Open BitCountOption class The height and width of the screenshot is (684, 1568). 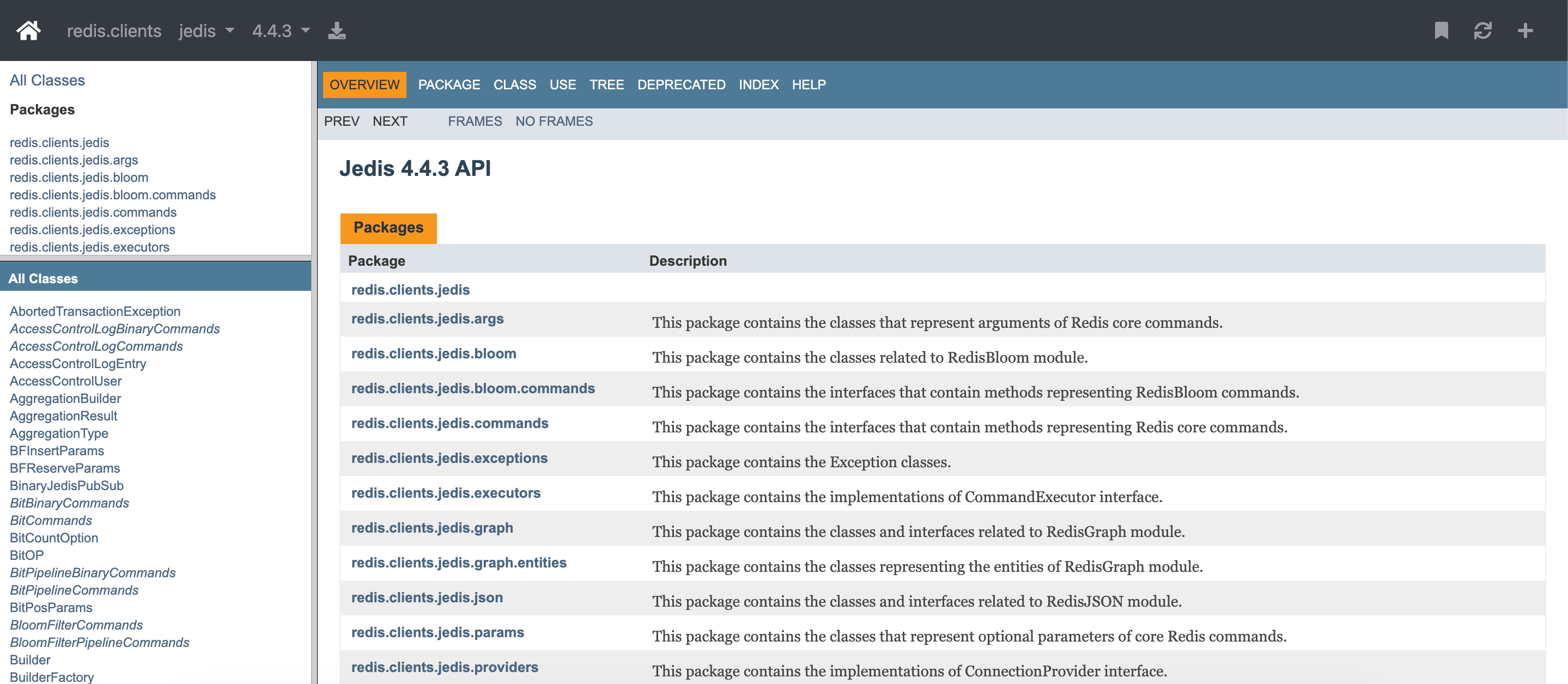point(53,538)
